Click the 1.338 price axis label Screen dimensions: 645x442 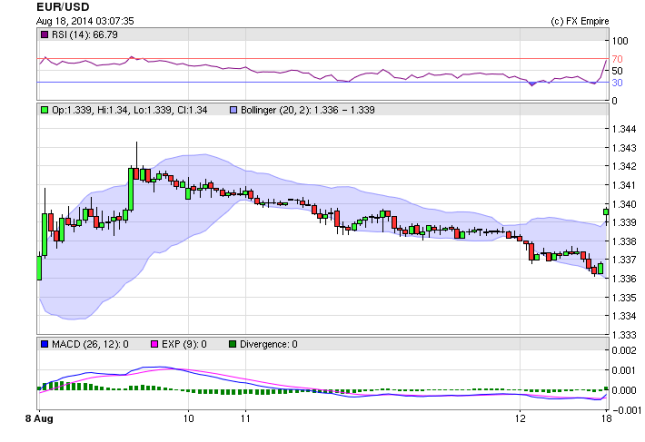[x=624, y=241]
